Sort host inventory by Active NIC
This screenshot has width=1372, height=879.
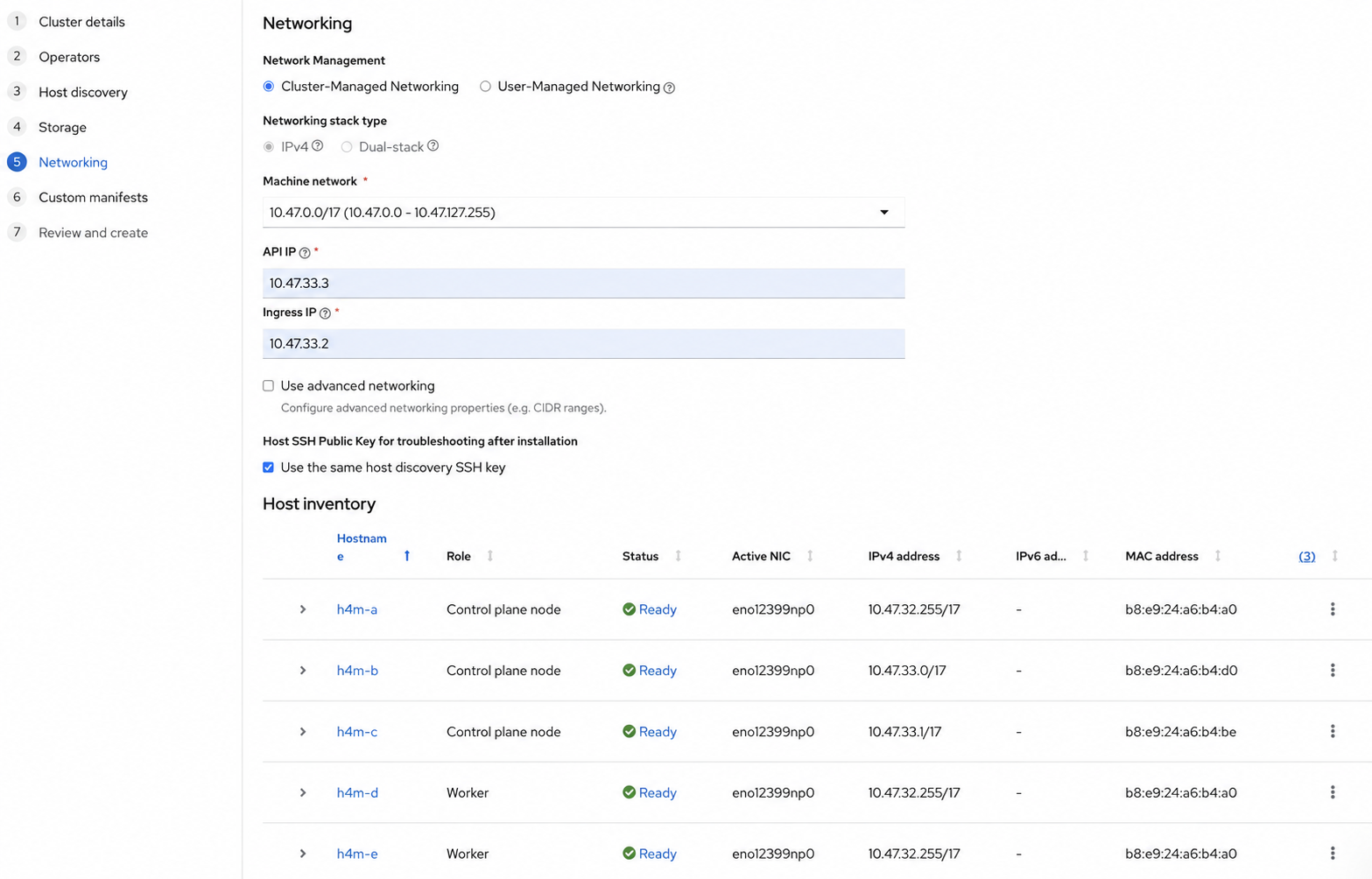tap(810, 556)
